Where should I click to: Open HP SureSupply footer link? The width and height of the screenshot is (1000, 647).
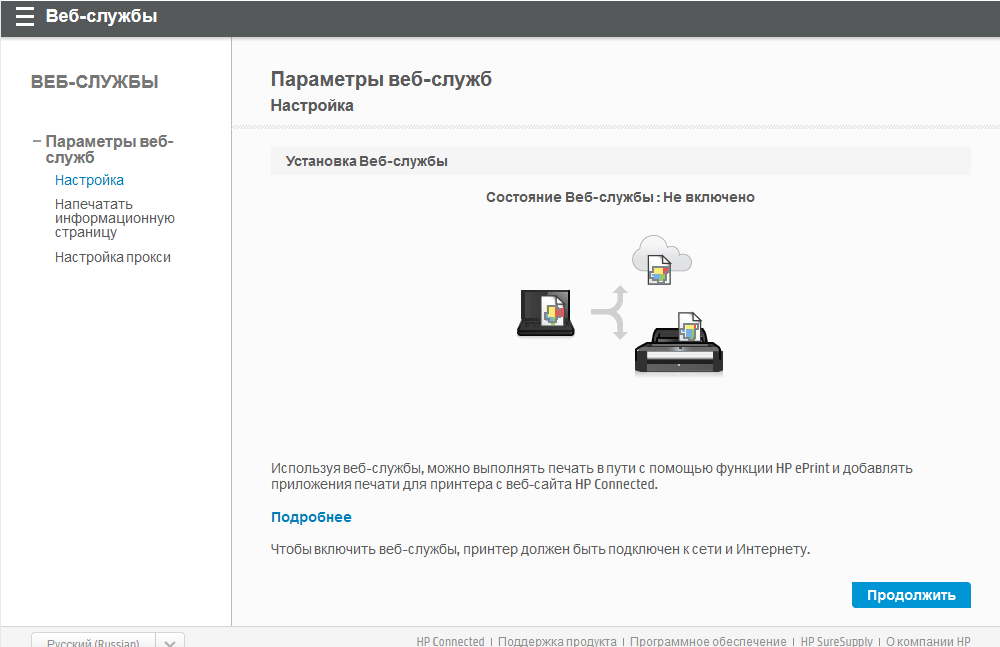point(836,641)
